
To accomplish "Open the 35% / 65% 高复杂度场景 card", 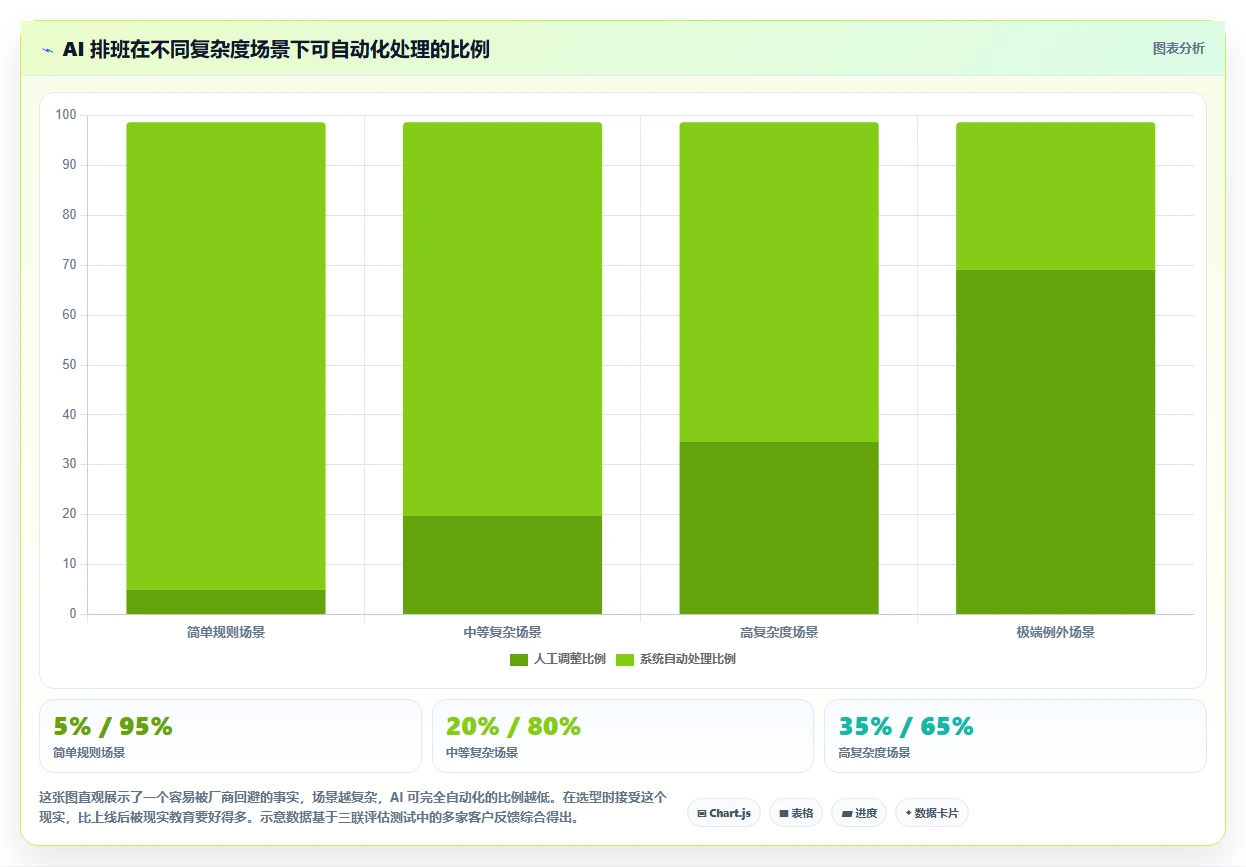I will (x=1015, y=736).
